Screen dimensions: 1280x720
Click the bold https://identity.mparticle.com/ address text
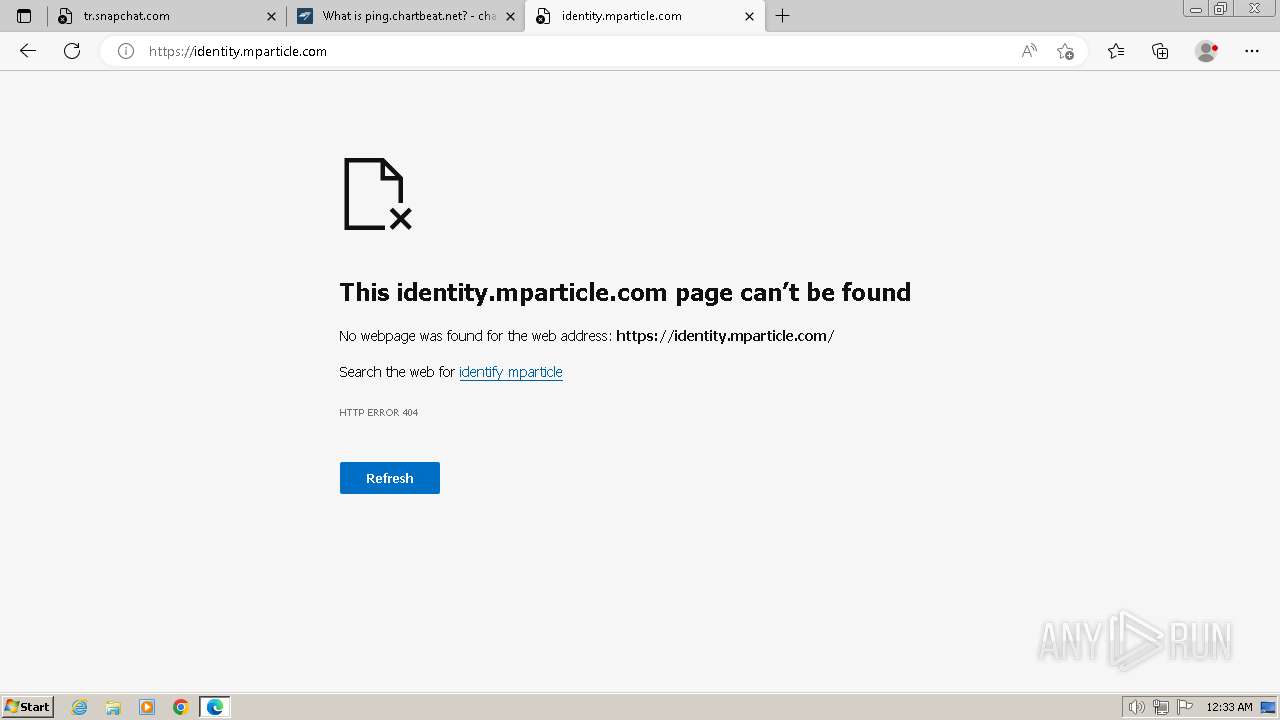click(725, 336)
